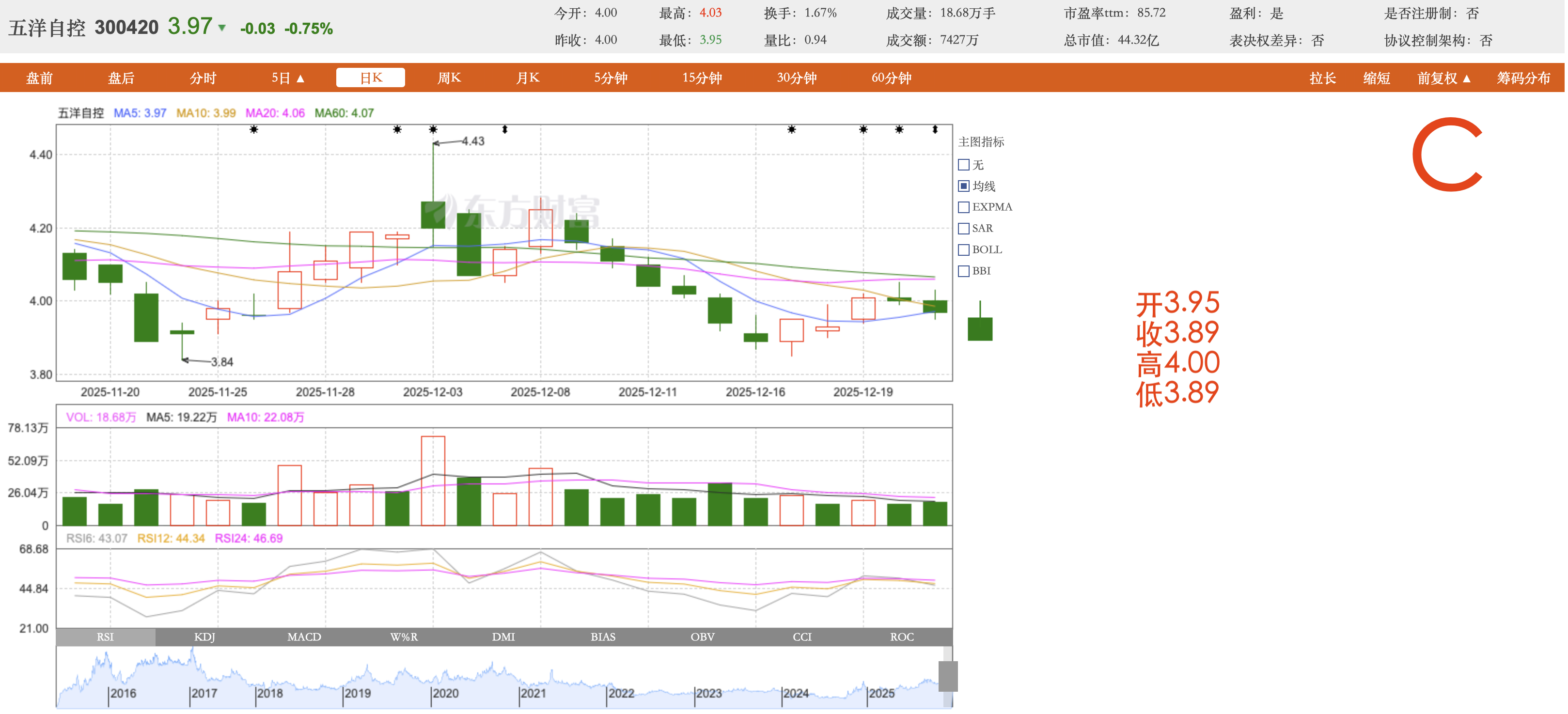Viewport: 1568px width, 714px height.
Task: Open the 前复权 adjustment dropdown
Action: tap(1444, 78)
